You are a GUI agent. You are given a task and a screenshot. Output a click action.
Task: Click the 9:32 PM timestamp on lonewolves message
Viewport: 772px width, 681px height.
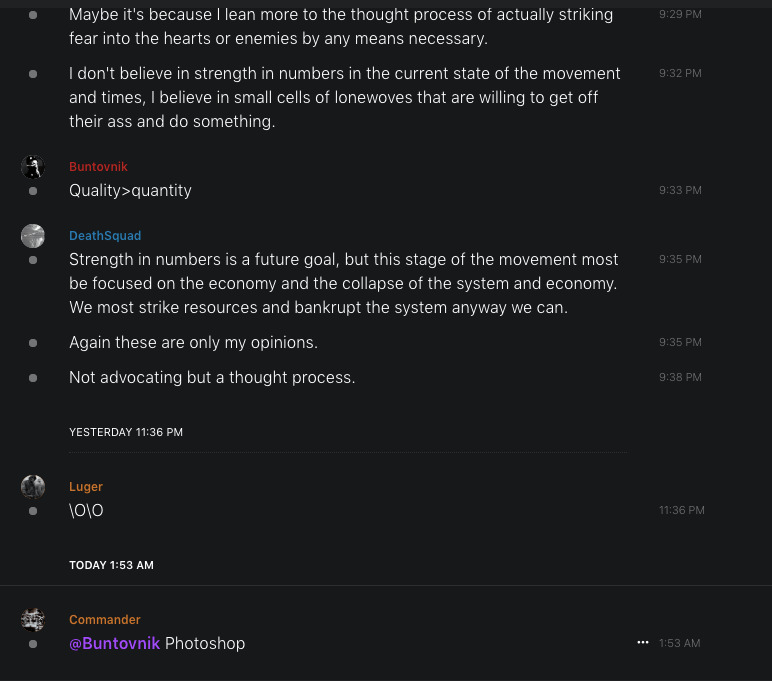click(680, 74)
